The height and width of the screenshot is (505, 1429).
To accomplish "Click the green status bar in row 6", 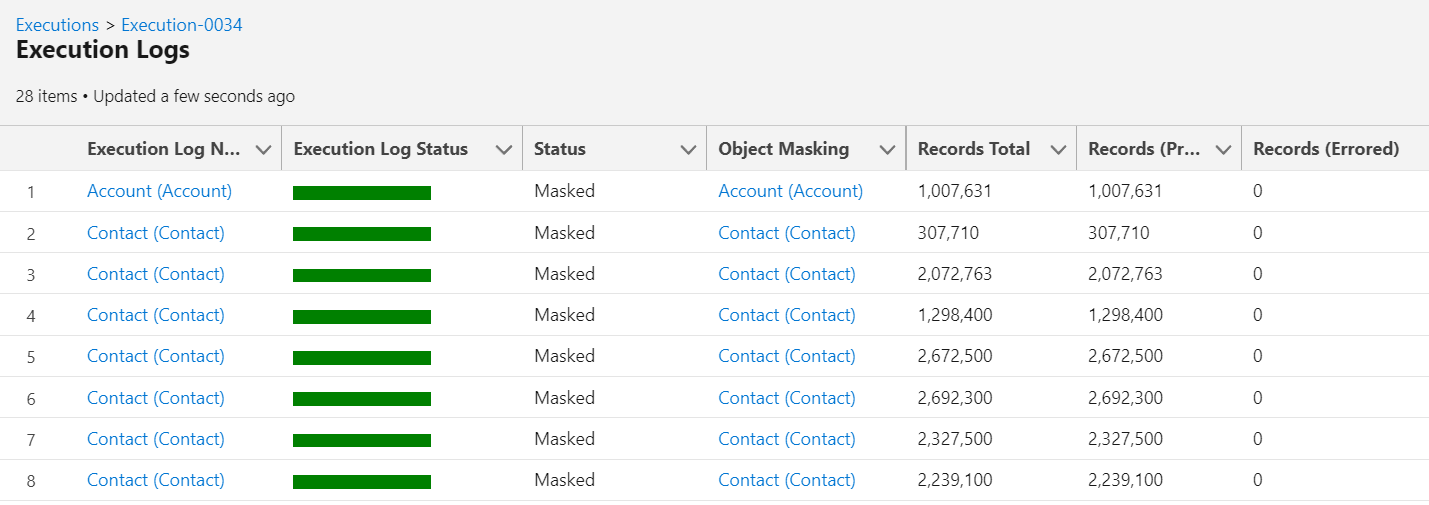I will (362, 399).
